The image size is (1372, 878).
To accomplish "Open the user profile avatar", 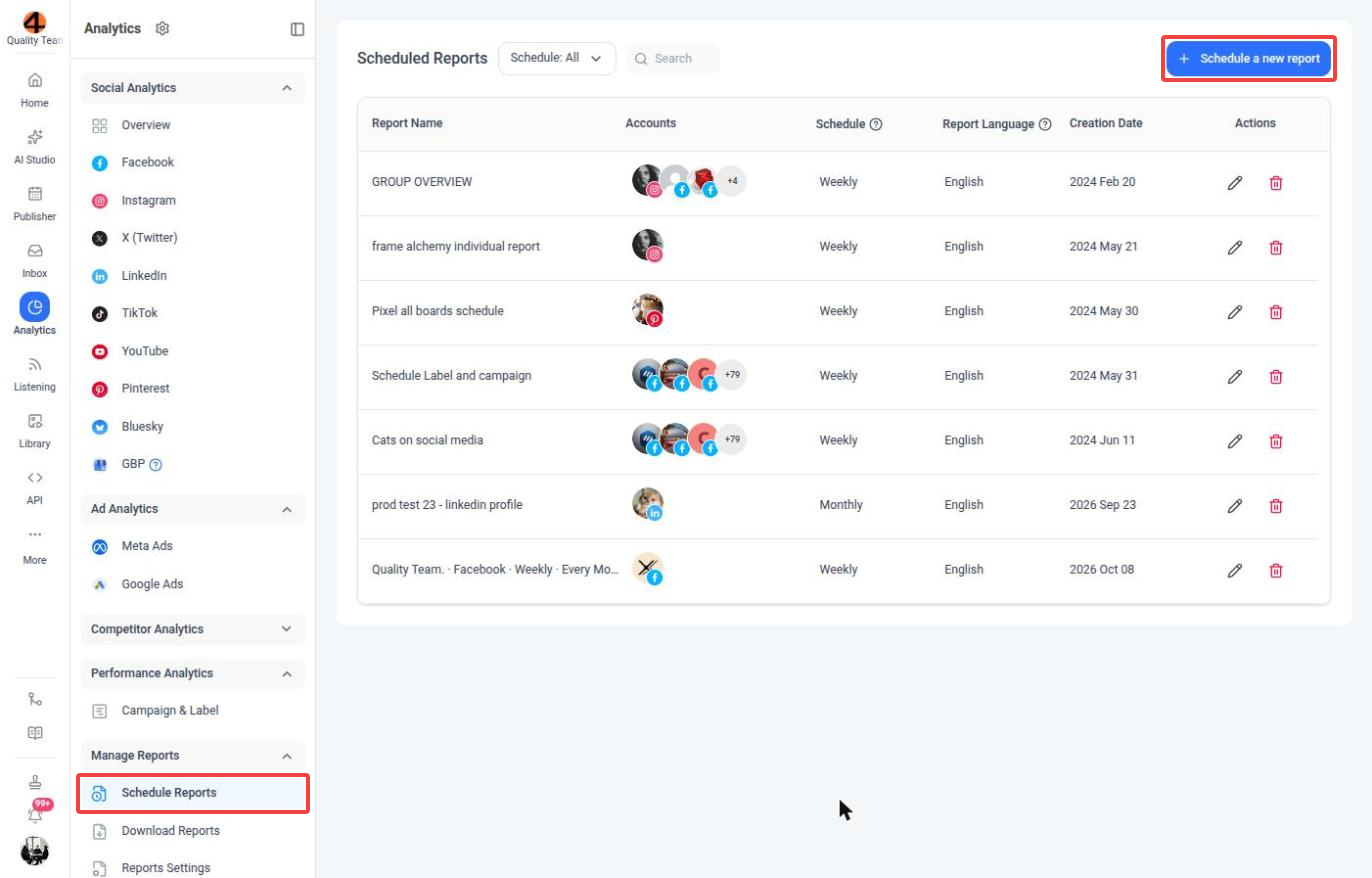I will point(35,851).
